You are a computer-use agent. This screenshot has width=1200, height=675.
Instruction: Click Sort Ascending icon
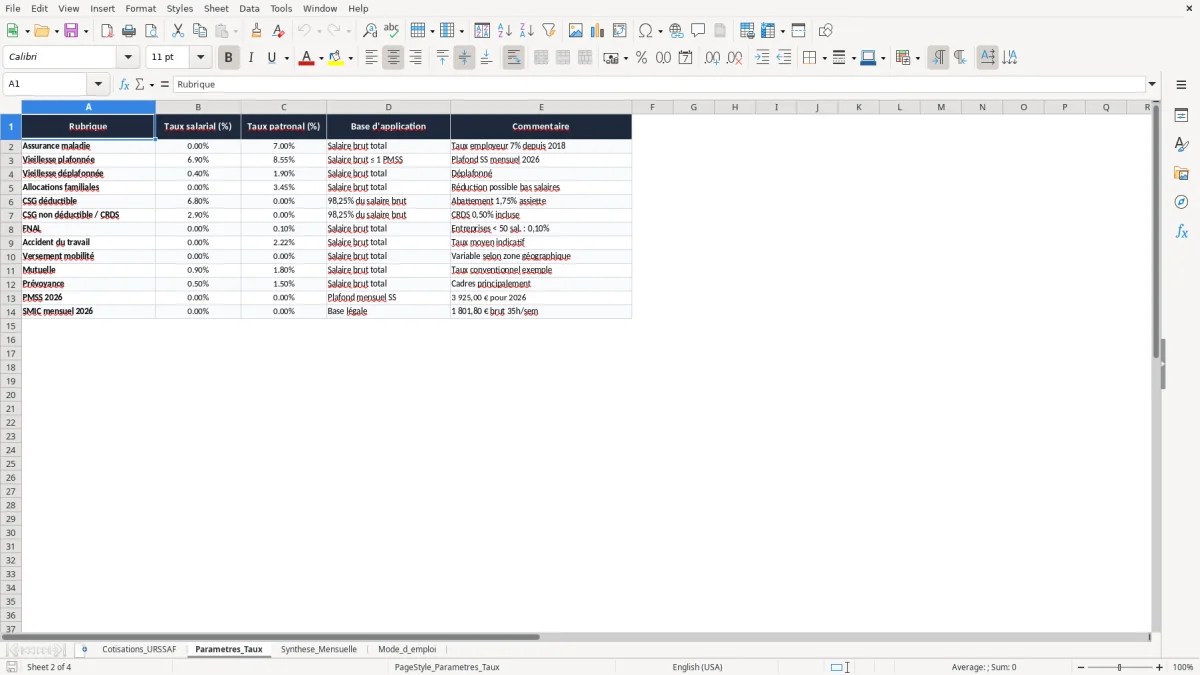[x=505, y=31]
